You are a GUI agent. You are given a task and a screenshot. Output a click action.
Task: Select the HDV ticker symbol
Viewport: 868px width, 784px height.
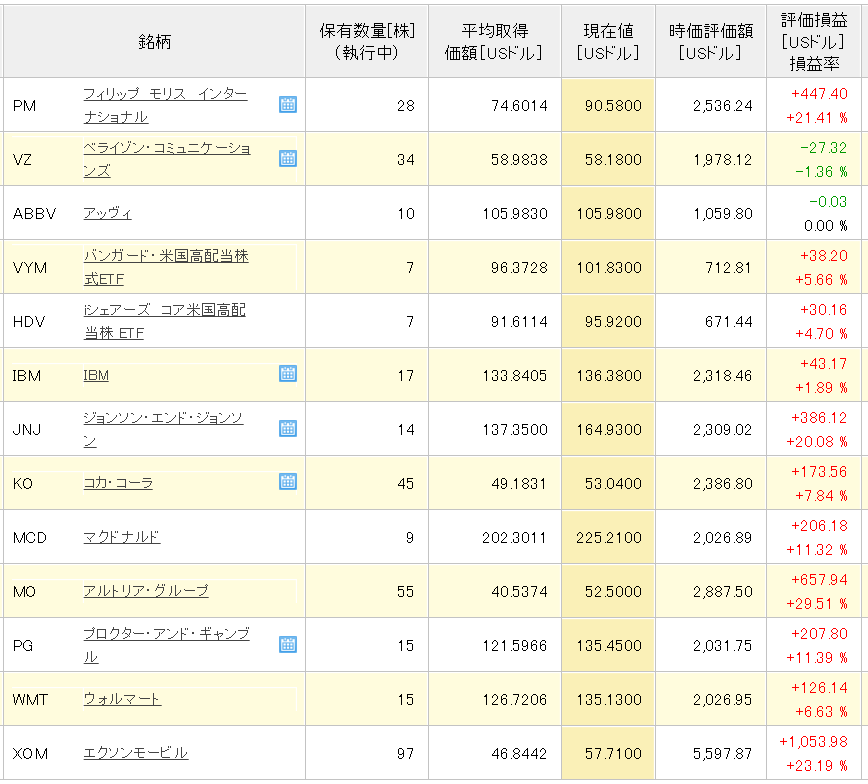[x=29, y=322]
